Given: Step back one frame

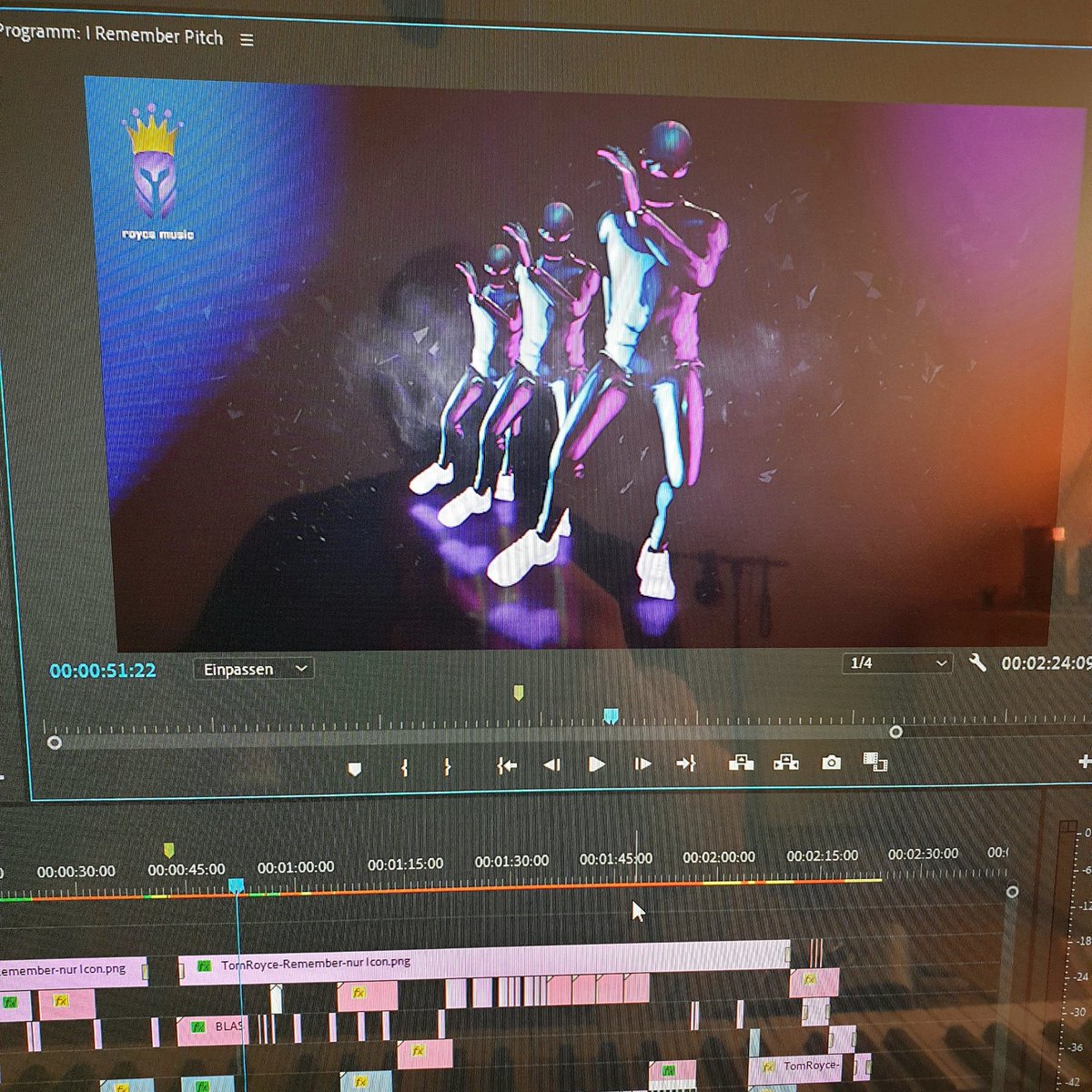Looking at the screenshot, I should point(551,764).
